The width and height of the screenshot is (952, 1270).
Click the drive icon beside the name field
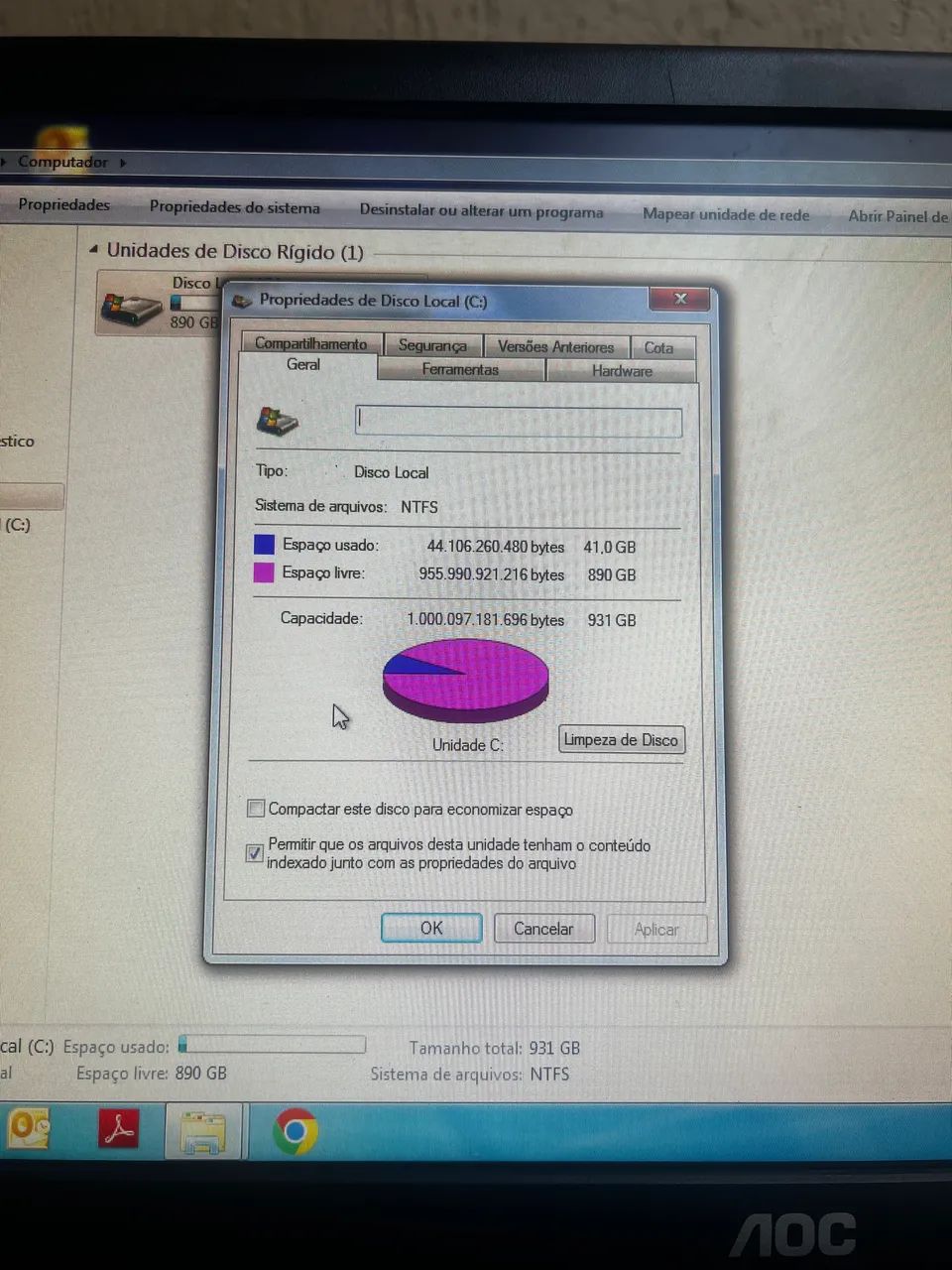click(x=278, y=421)
